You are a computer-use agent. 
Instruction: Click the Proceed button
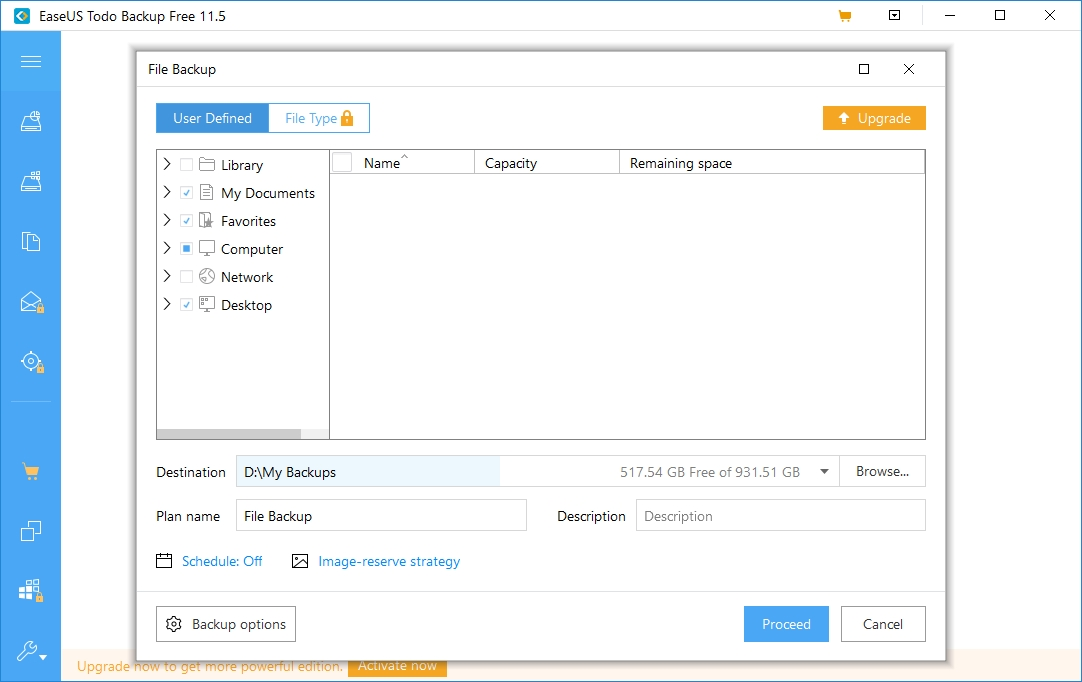pos(786,624)
